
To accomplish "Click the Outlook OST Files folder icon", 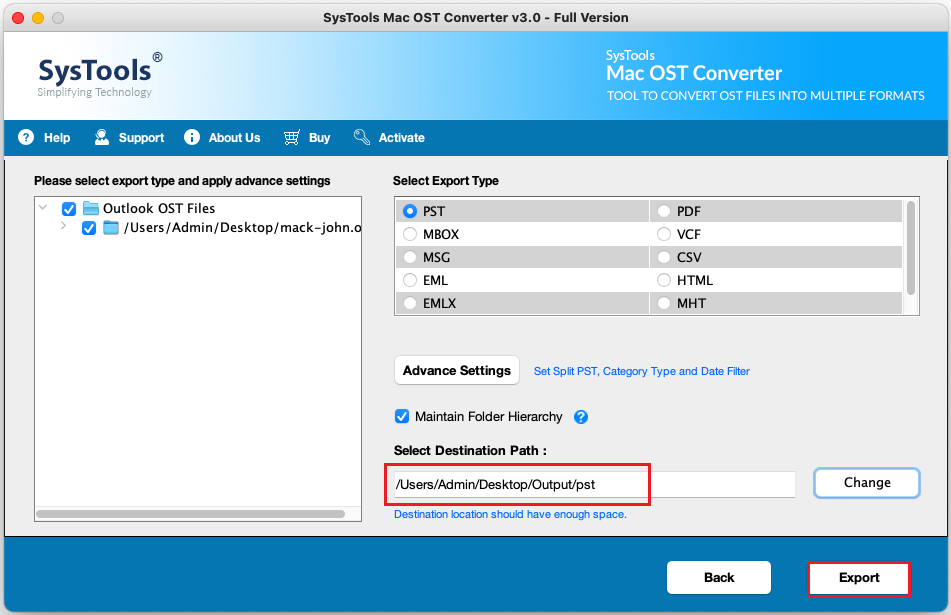I will tap(91, 209).
